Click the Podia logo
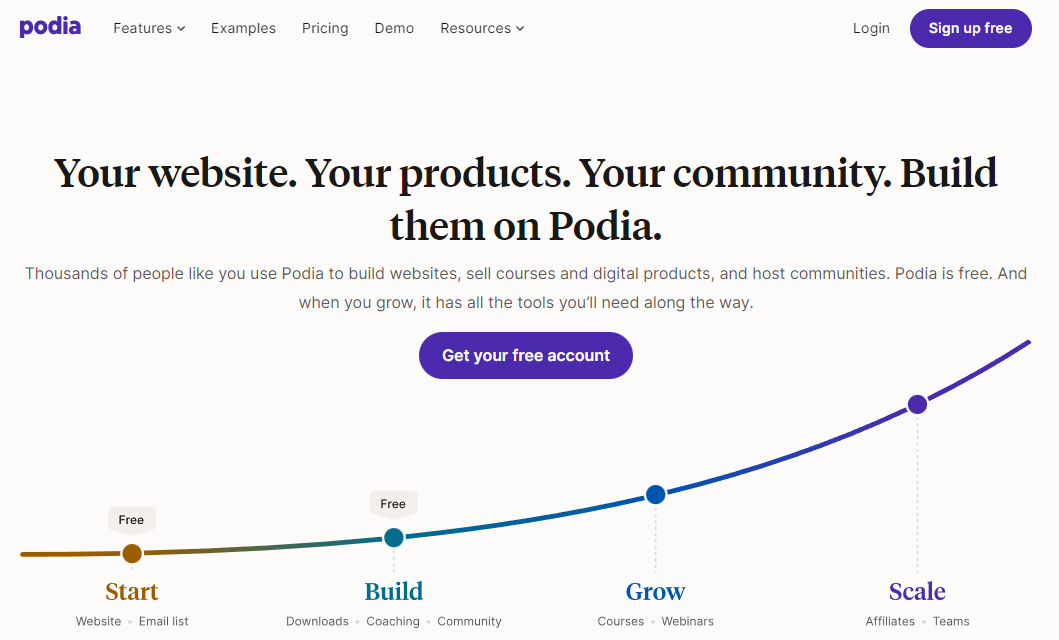The width and height of the screenshot is (1059, 640). pyautogui.click(x=50, y=27)
